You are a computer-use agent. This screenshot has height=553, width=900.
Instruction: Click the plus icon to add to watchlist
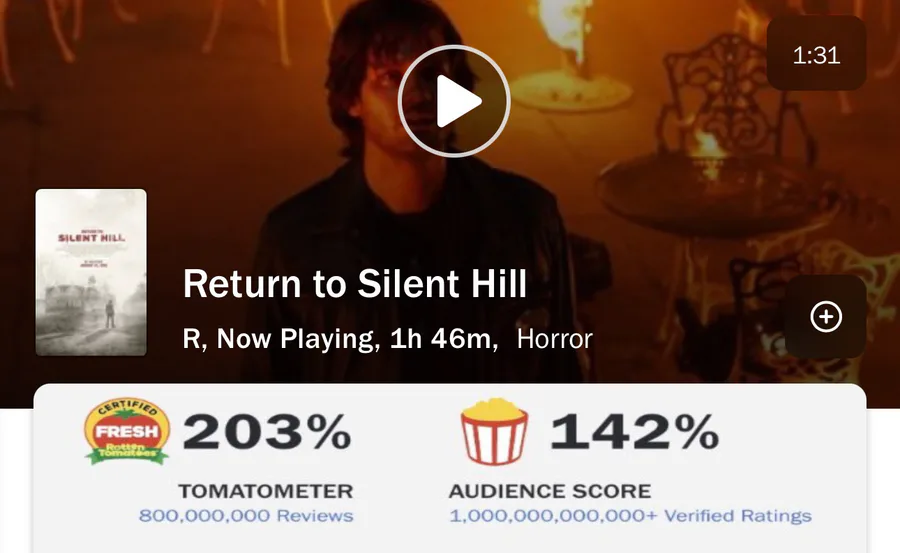point(825,317)
